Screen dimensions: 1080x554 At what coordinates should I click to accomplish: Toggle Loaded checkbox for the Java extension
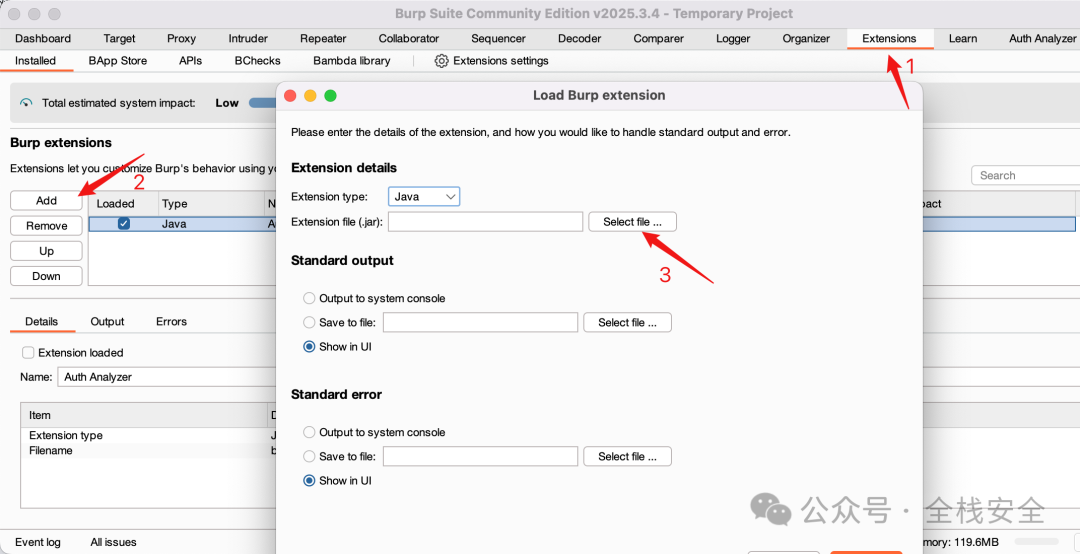(124, 224)
